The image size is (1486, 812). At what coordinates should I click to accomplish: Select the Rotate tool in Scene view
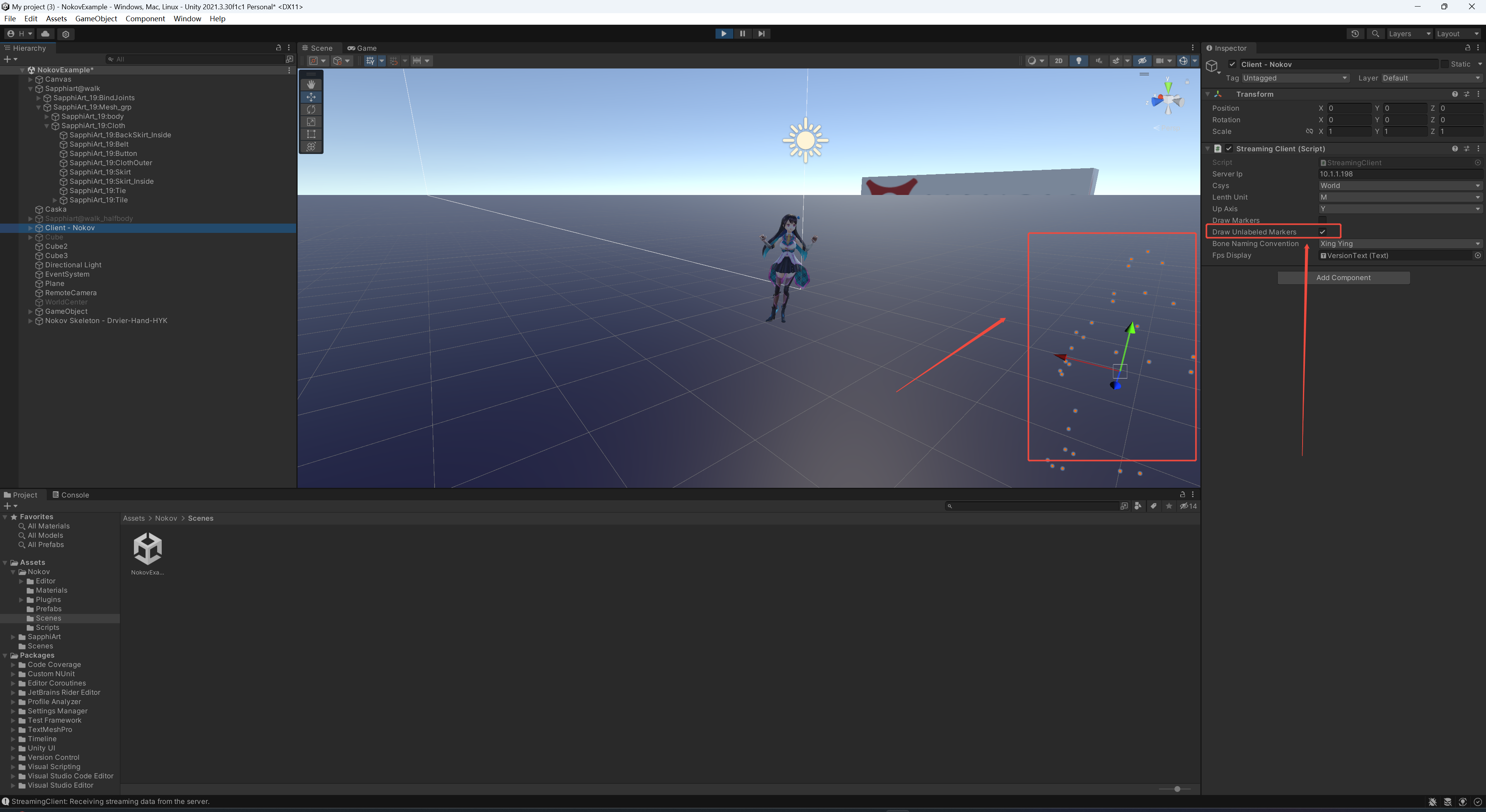pyautogui.click(x=311, y=109)
